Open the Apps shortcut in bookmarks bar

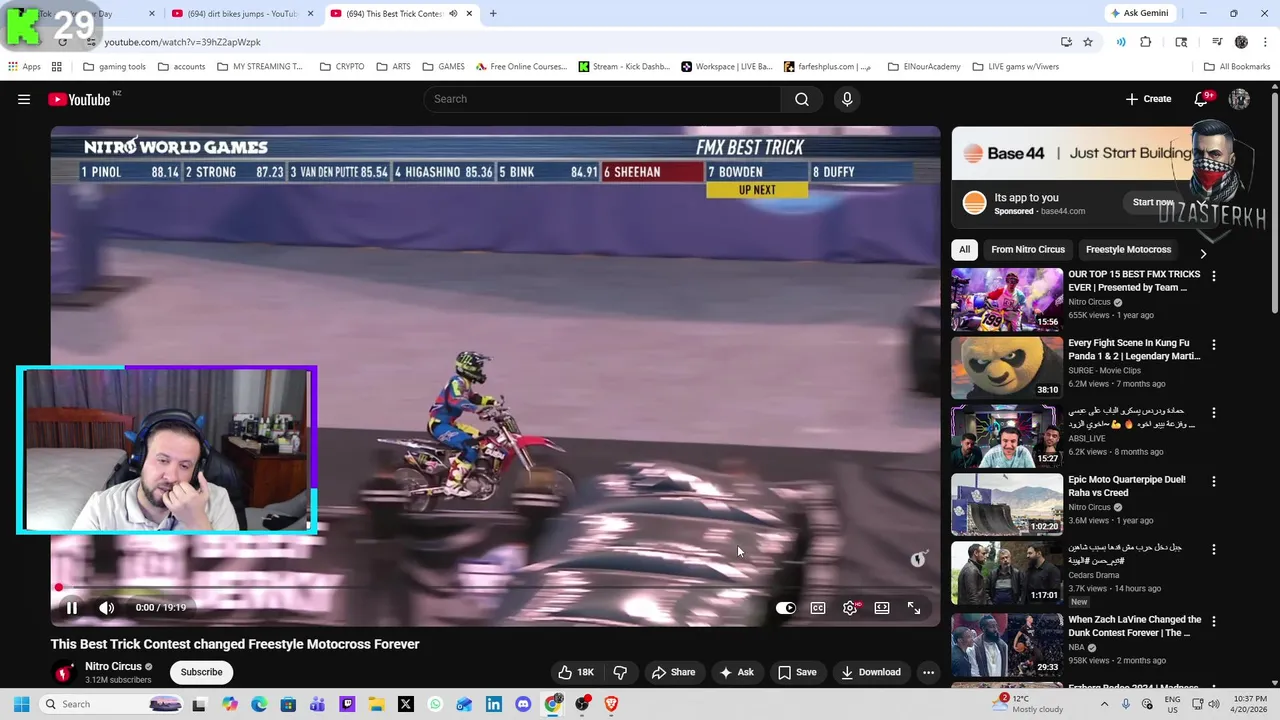(24, 67)
